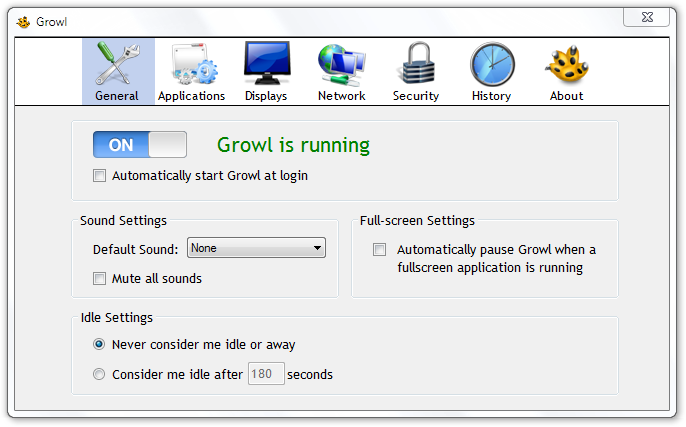Enable auto-pause when fullscreen application runs
The height and width of the screenshot is (427, 686).
379,250
